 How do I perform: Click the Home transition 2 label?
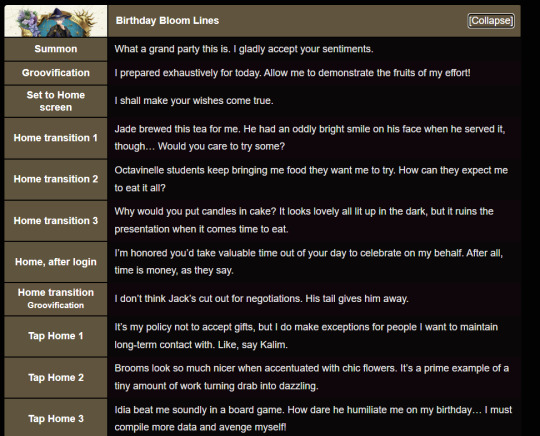56,179
